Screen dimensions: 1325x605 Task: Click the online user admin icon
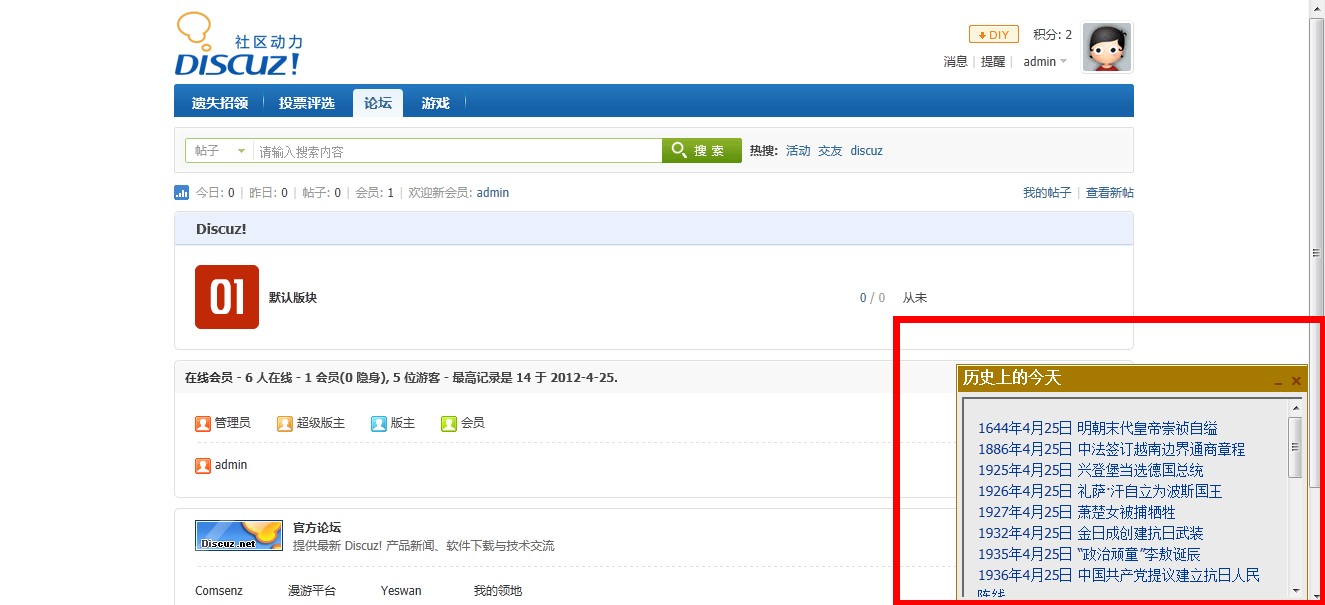(x=203, y=465)
